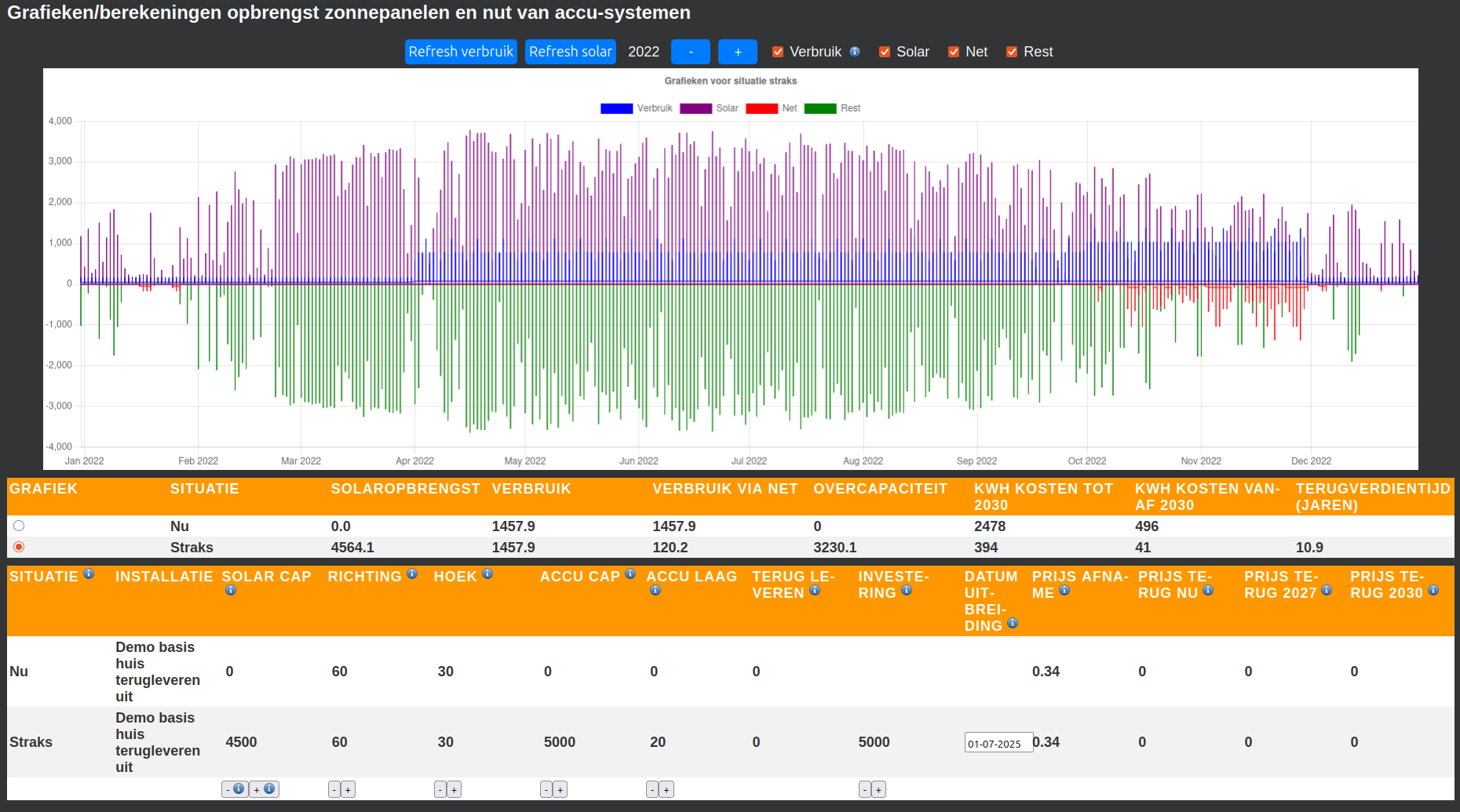Click info icon beside INVESTERING header
Viewport: 1460px width, 812px height.
pyautogui.click(x=907, y=591)
